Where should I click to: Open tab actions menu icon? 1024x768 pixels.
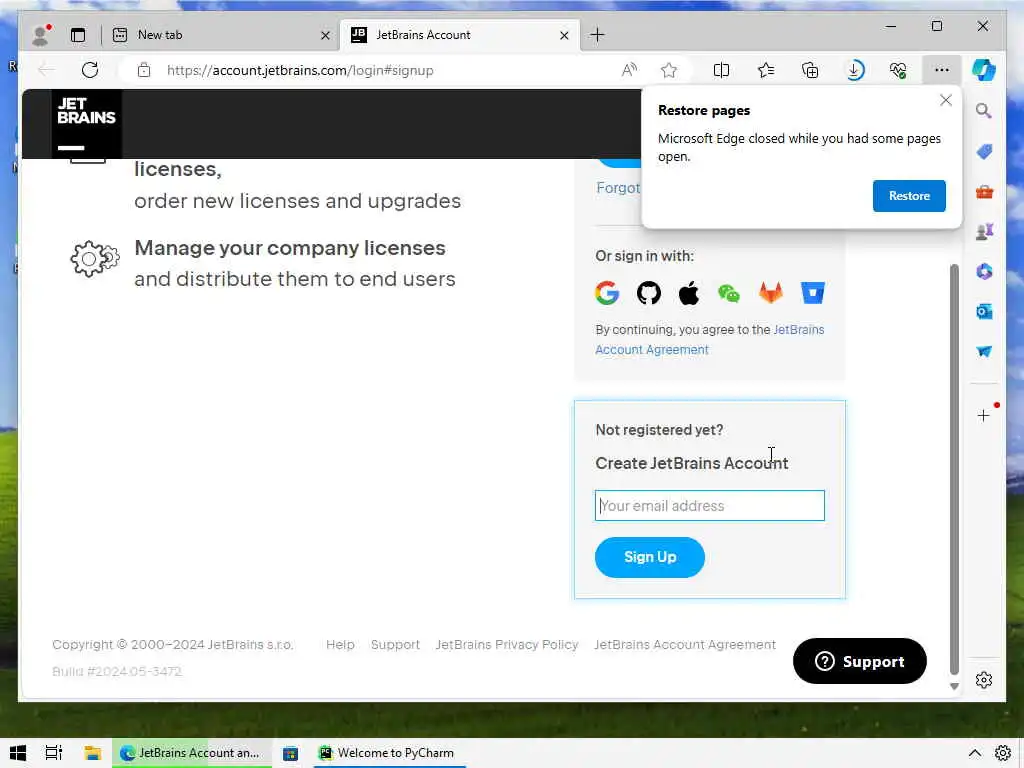point(78,35)
